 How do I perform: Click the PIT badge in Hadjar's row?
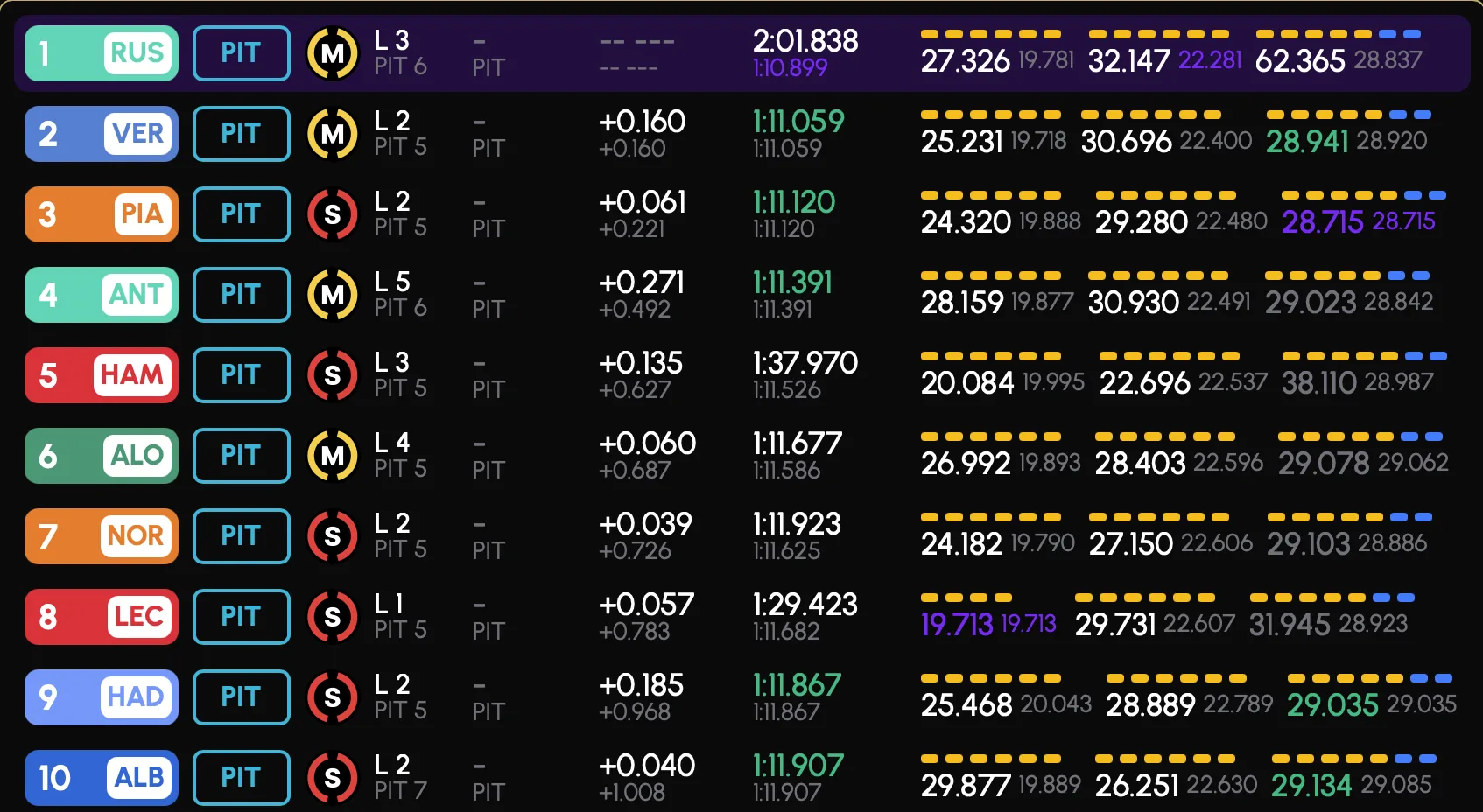(x=242, y=697)
